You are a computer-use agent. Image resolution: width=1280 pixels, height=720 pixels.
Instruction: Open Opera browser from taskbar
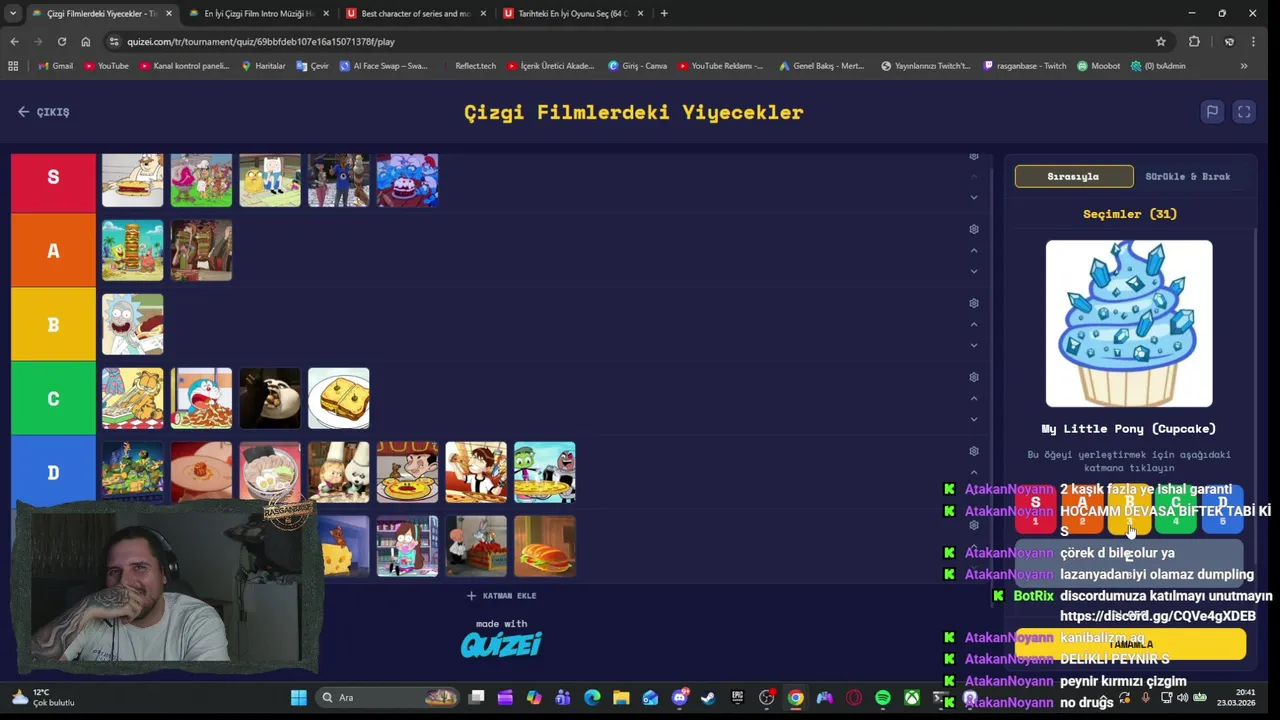click(854, 697)
